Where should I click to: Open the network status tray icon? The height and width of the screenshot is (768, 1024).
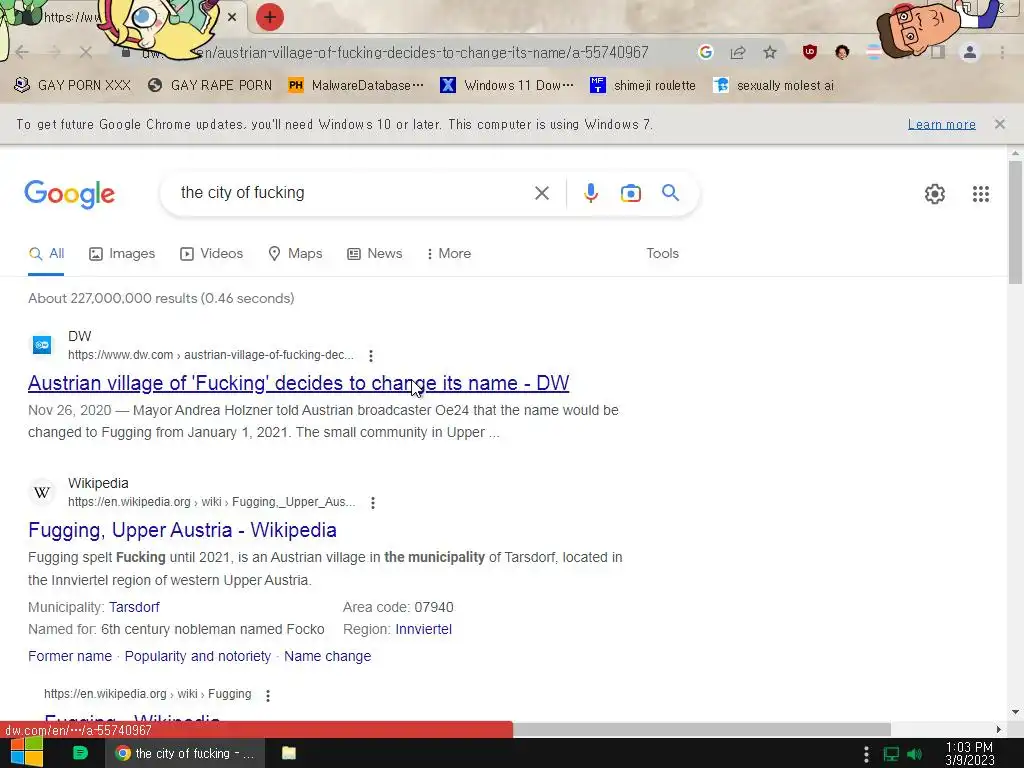pos(891,754)
